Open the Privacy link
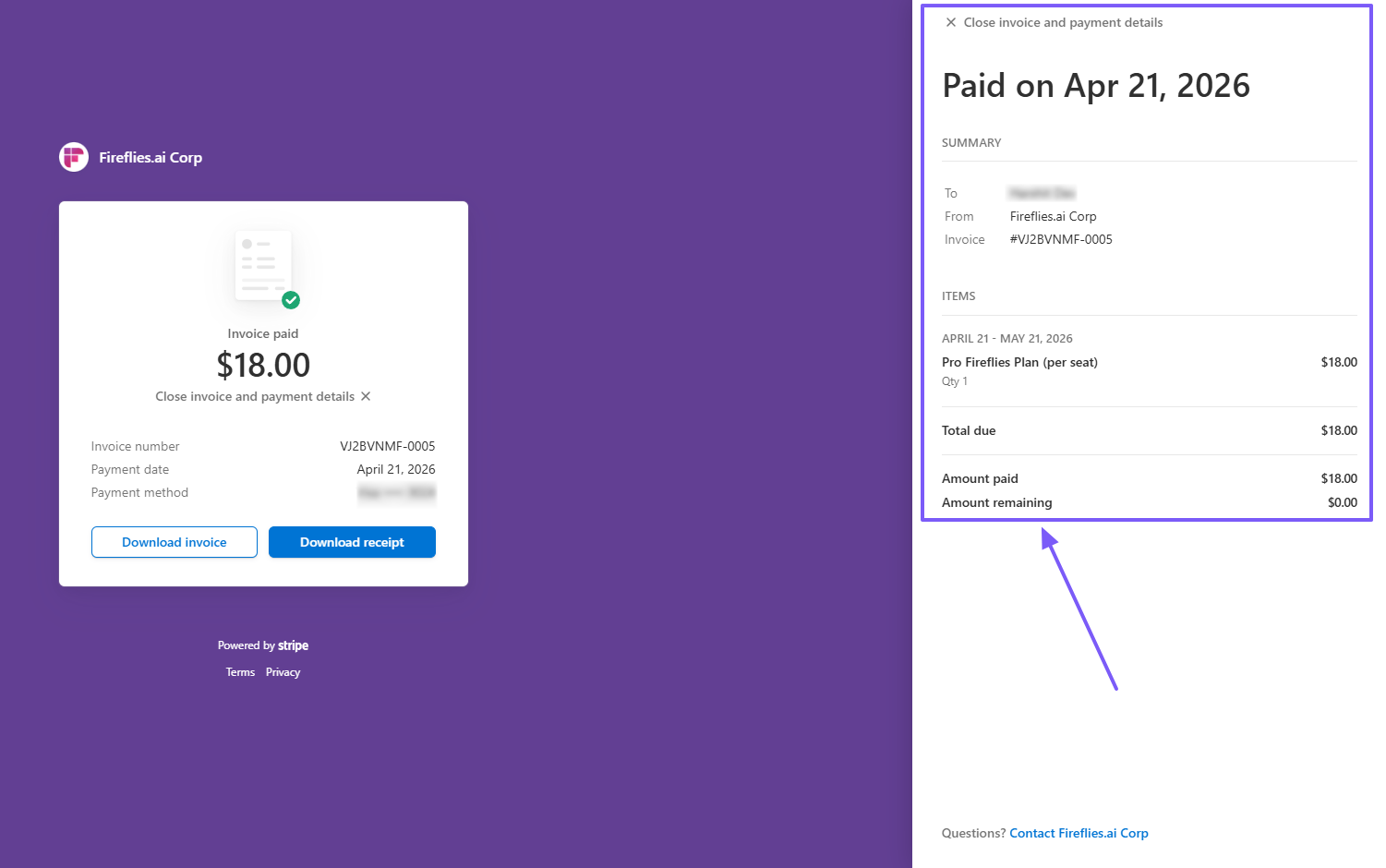This screenshot has height=868, width=1386. pos(283,672)
